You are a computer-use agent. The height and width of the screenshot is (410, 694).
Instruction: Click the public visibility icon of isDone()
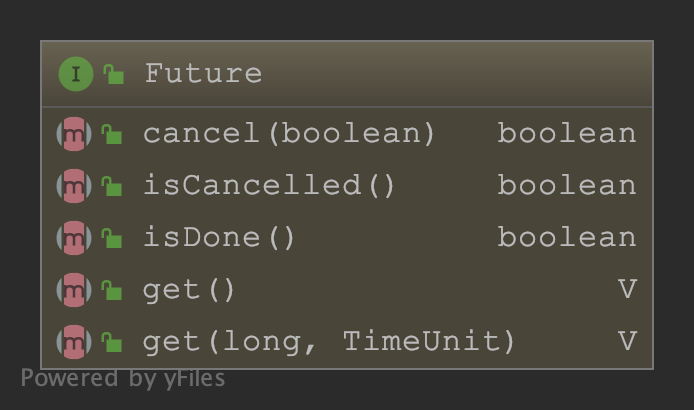[112, 239]
